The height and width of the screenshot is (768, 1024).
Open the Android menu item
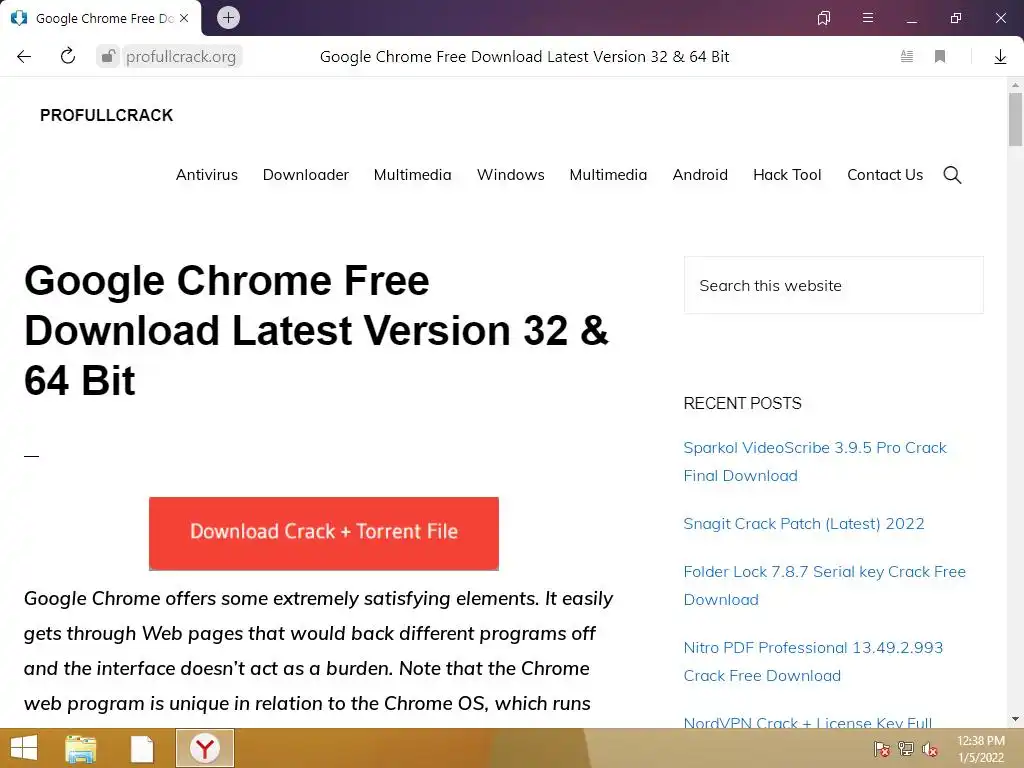click(700, 175)
